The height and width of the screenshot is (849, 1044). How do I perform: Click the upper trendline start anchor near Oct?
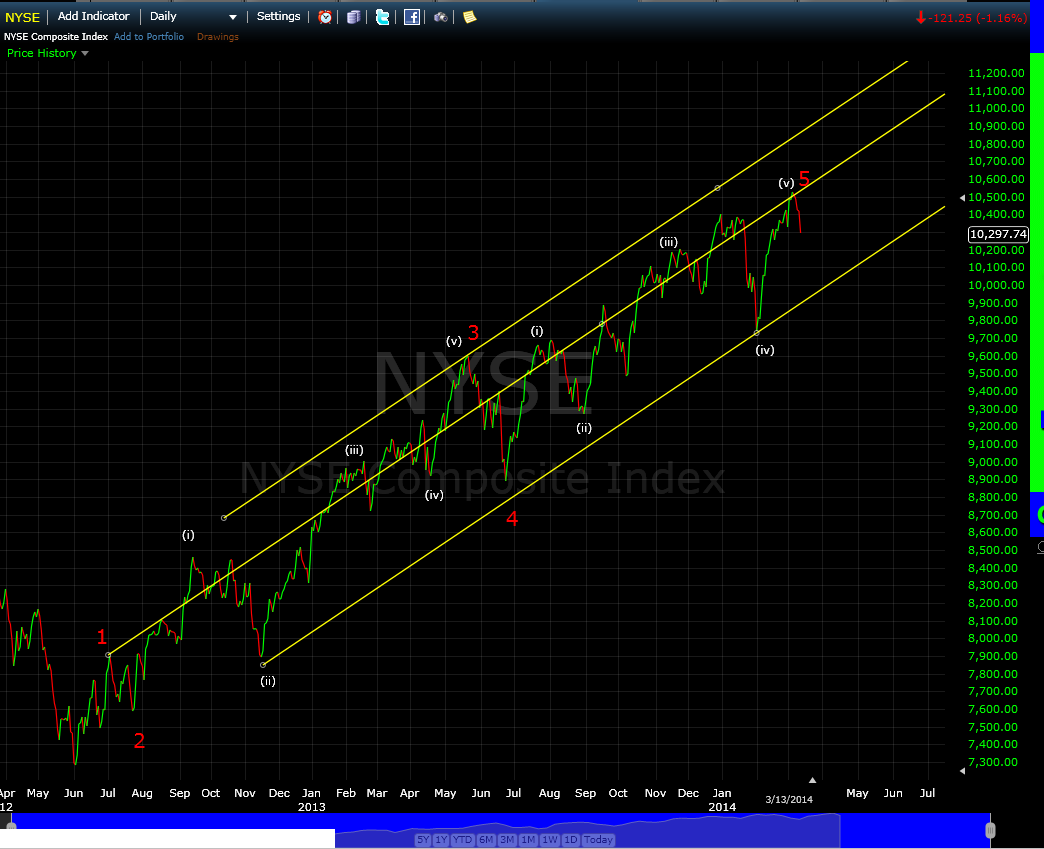point(224,517)
